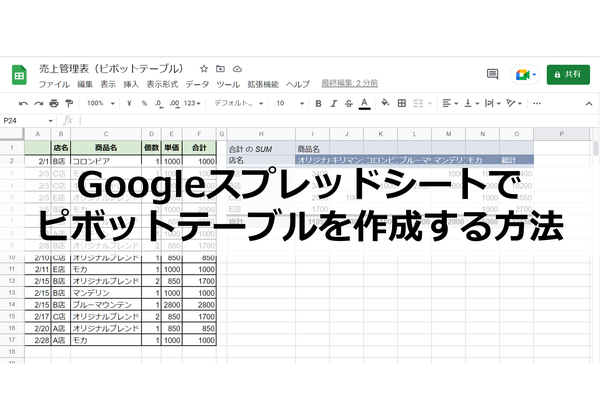The width and height of the screenshot is (600, 420).
Task: Open the comment history icon
Action: click(492, 74)
